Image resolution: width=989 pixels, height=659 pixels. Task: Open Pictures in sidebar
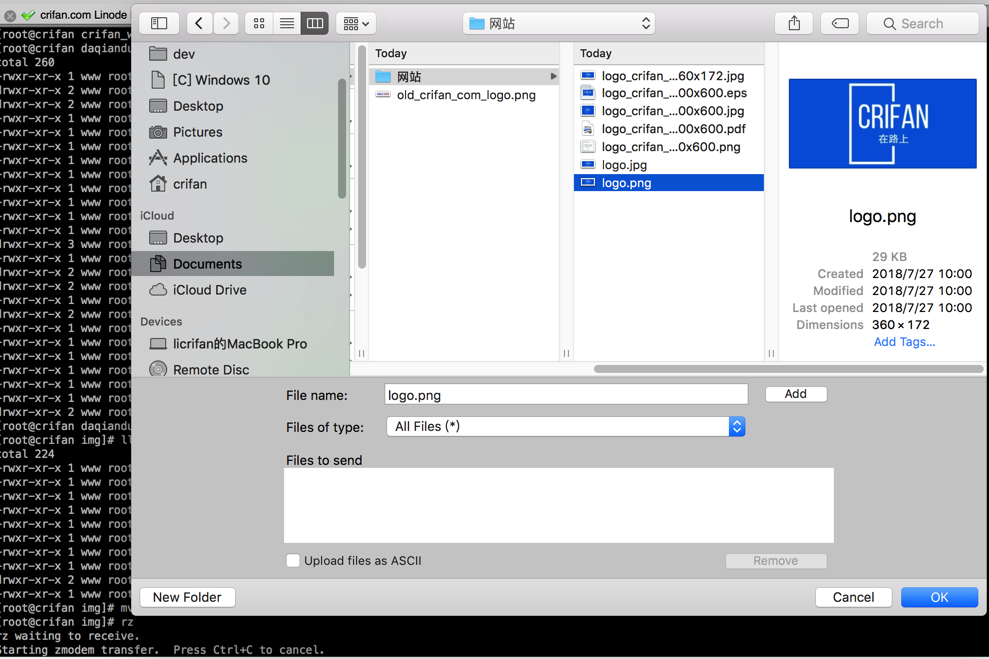click(233, 132)
